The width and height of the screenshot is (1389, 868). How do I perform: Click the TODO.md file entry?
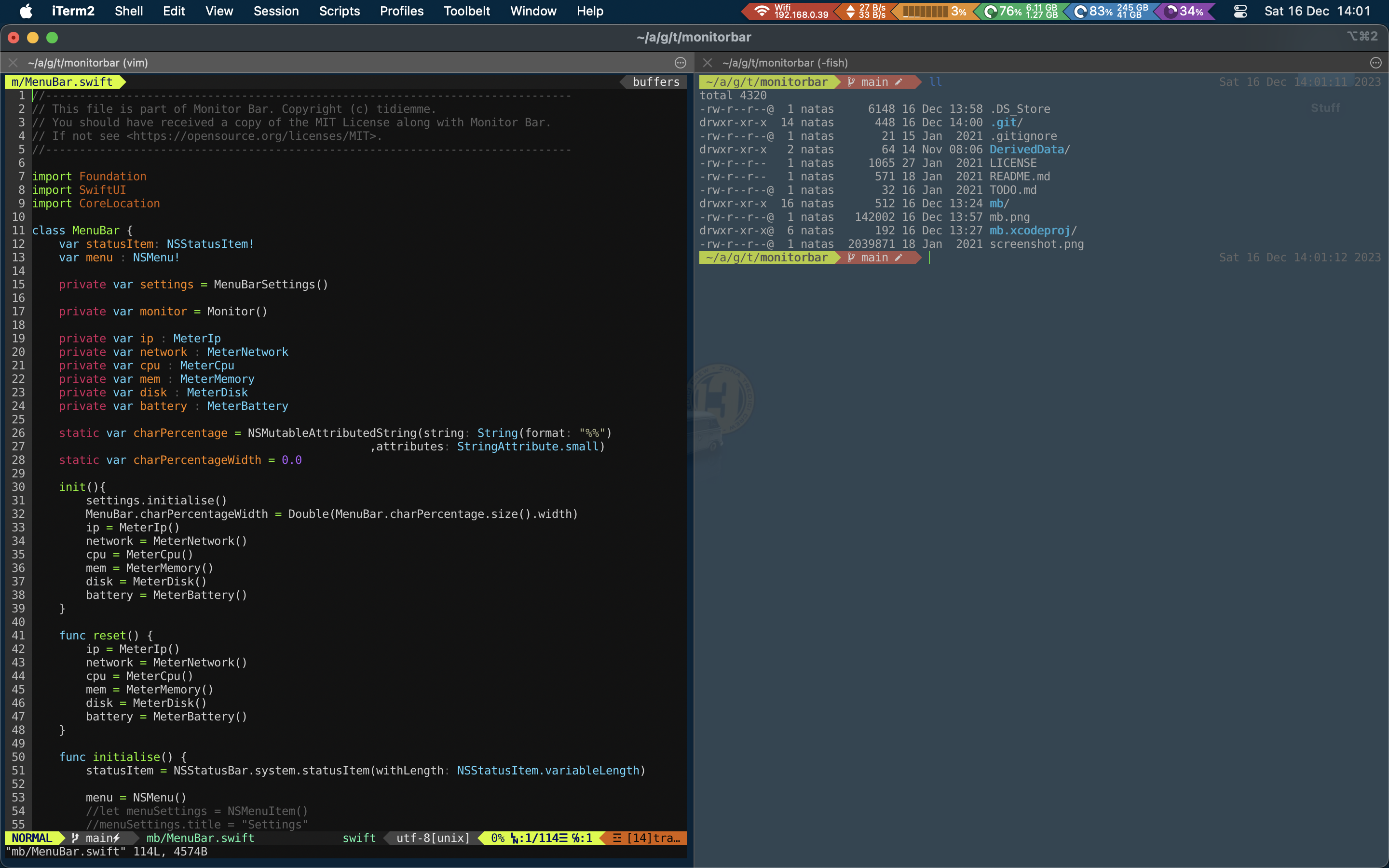pyautogui.click(x=1013, y=190)
